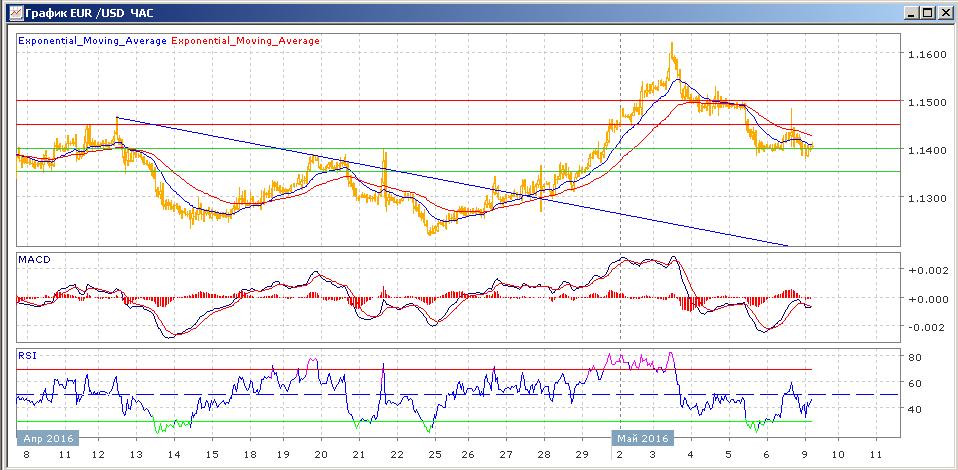Click date label 20 on time axis
The image size is (958, 470).
point(321,455)
